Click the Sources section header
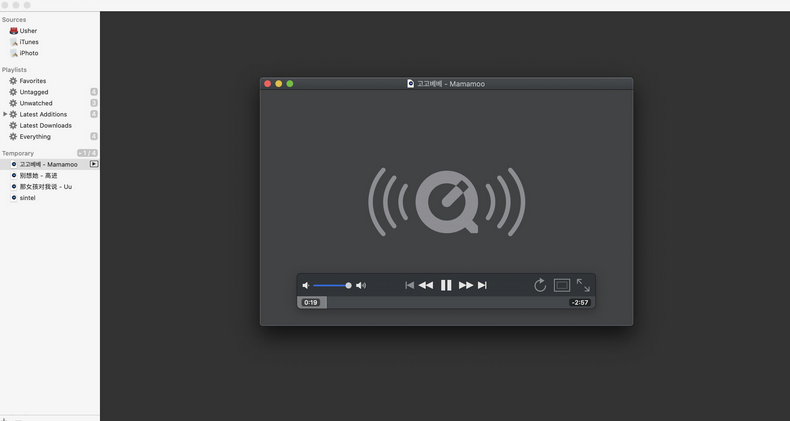 point(14,20)
